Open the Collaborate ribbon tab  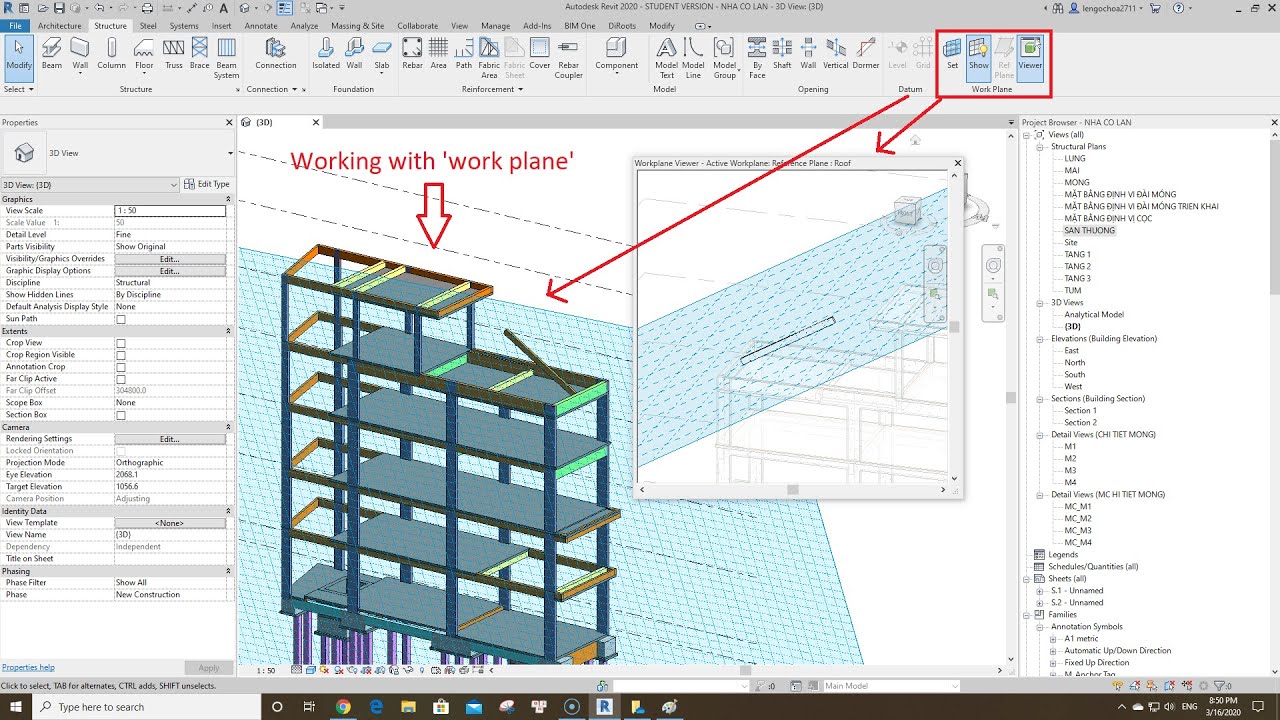(x=418, y=26)
